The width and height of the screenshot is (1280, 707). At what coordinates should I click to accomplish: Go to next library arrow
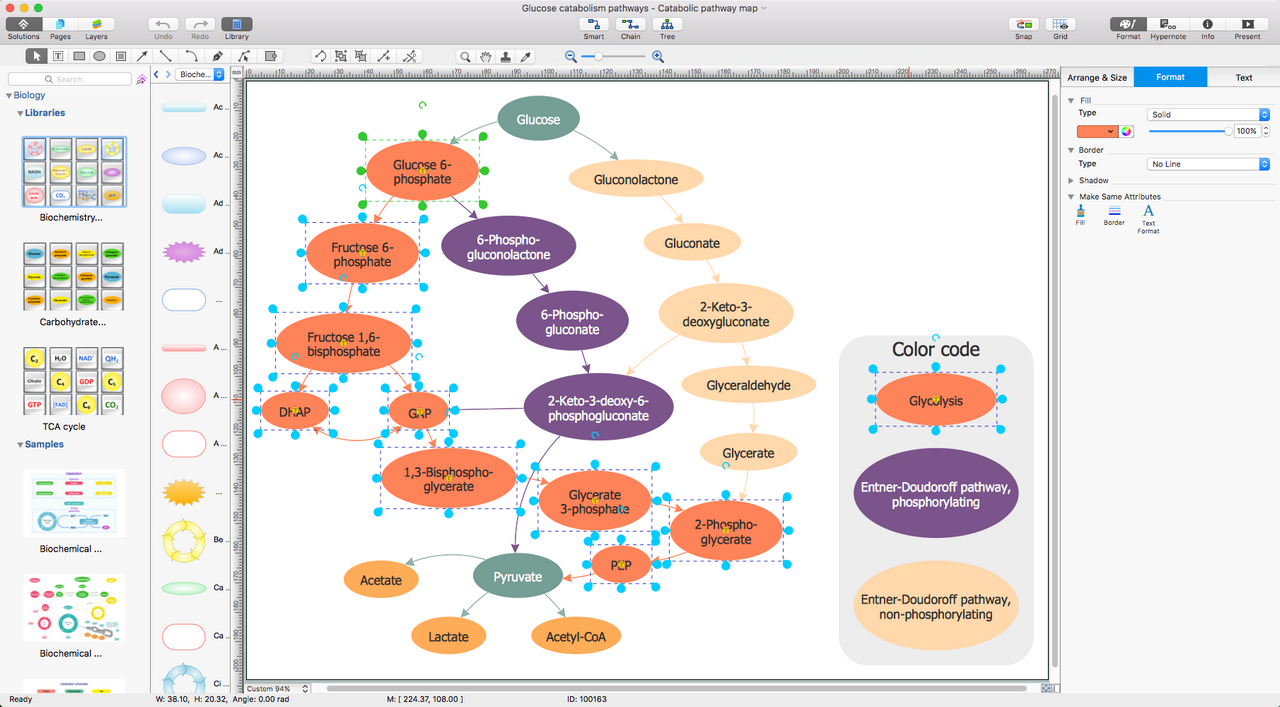168,75
